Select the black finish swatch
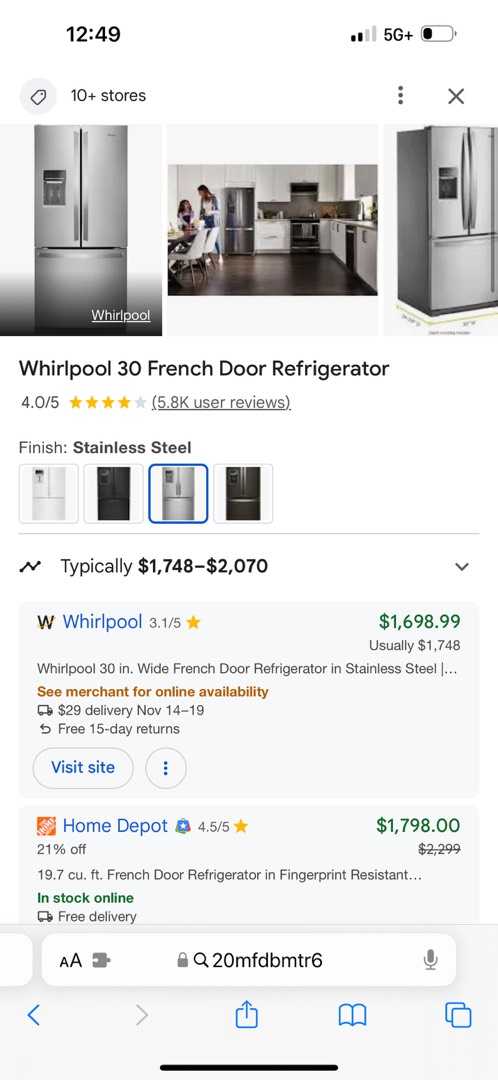Image resolution: width=498 pixels, height=1080 pixels. [x=114, y=494]
